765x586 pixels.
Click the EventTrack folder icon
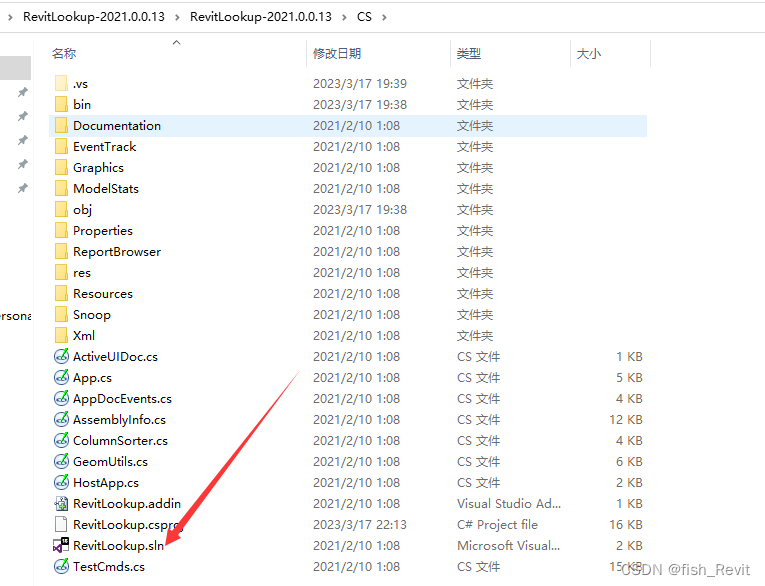(x=61, y=146)
